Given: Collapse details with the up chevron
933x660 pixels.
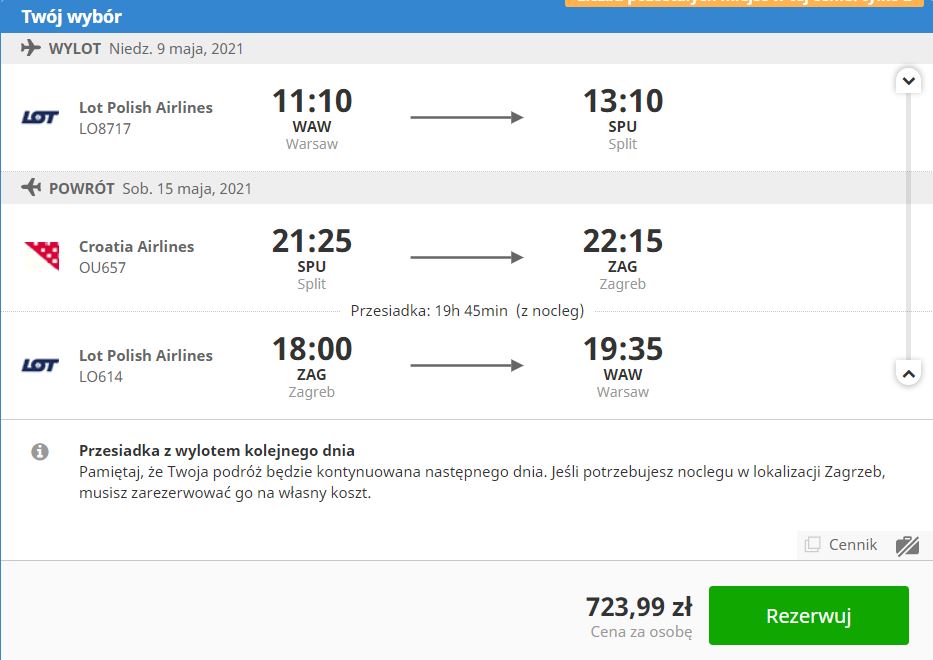Looking at the screenshot, I should [909, 374].
